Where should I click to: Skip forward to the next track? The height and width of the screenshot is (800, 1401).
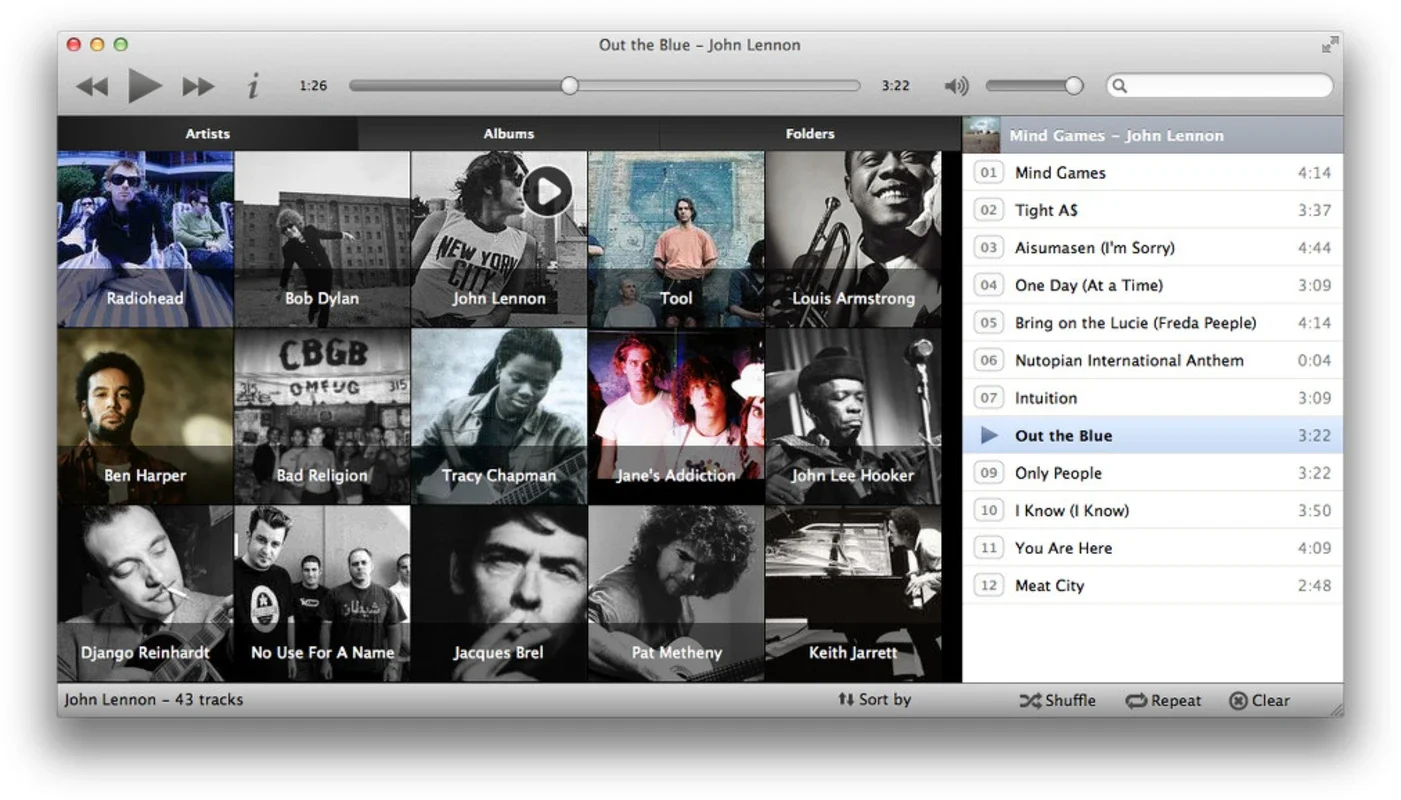pyautogui.click(x=198, y=87)
